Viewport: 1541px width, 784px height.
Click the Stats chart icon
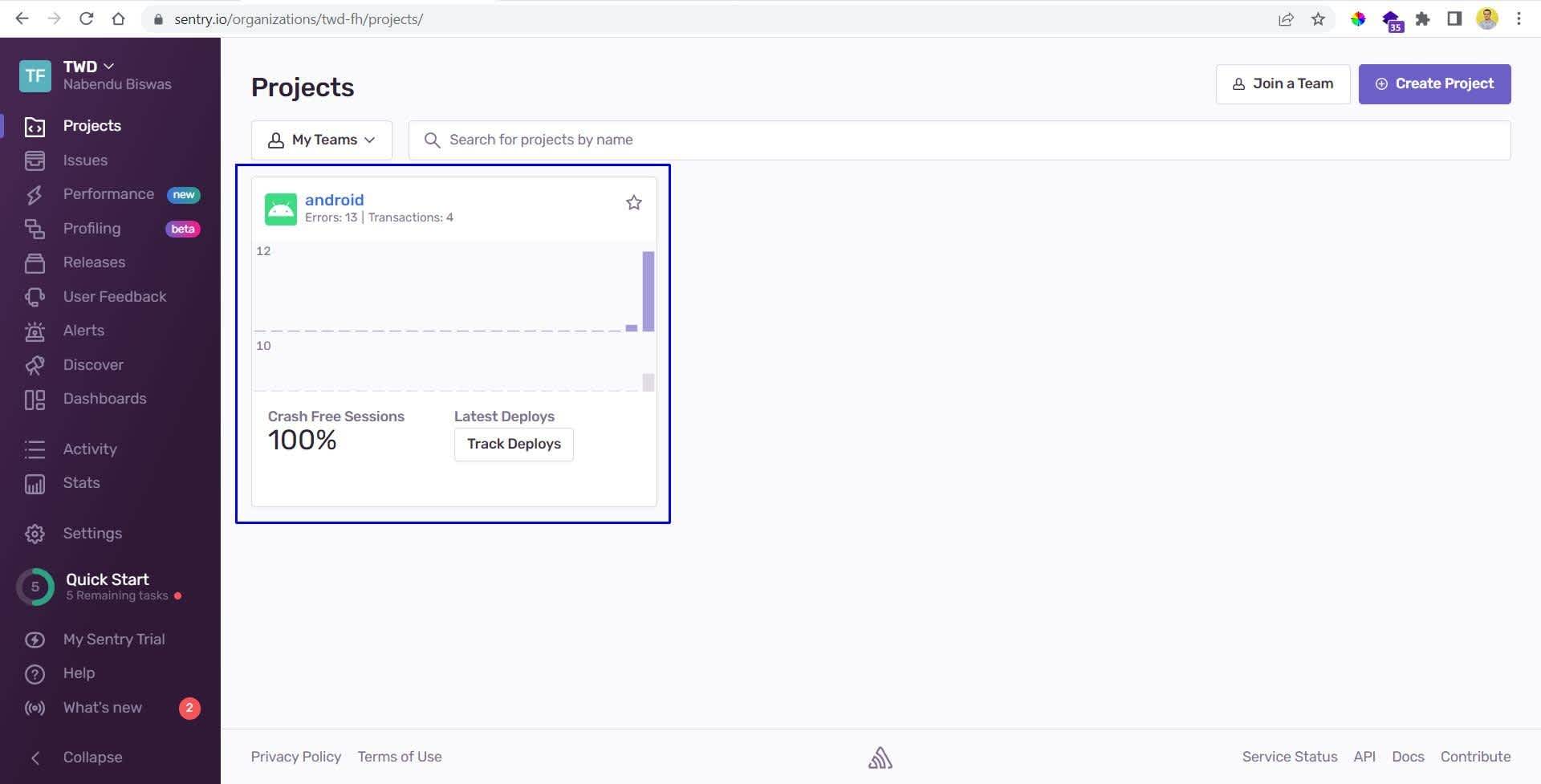coord(35,484)
